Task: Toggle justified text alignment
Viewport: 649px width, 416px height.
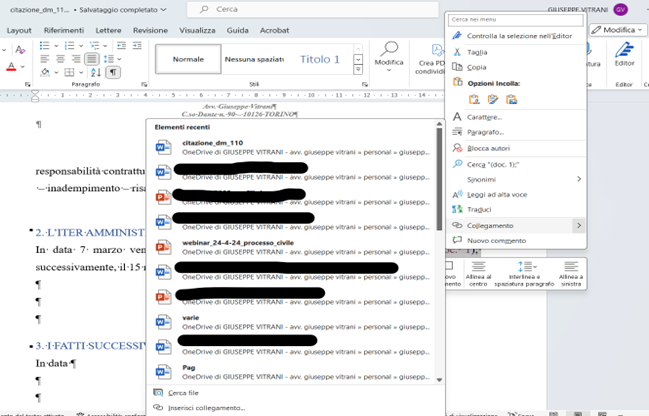Action: point(92,59)
